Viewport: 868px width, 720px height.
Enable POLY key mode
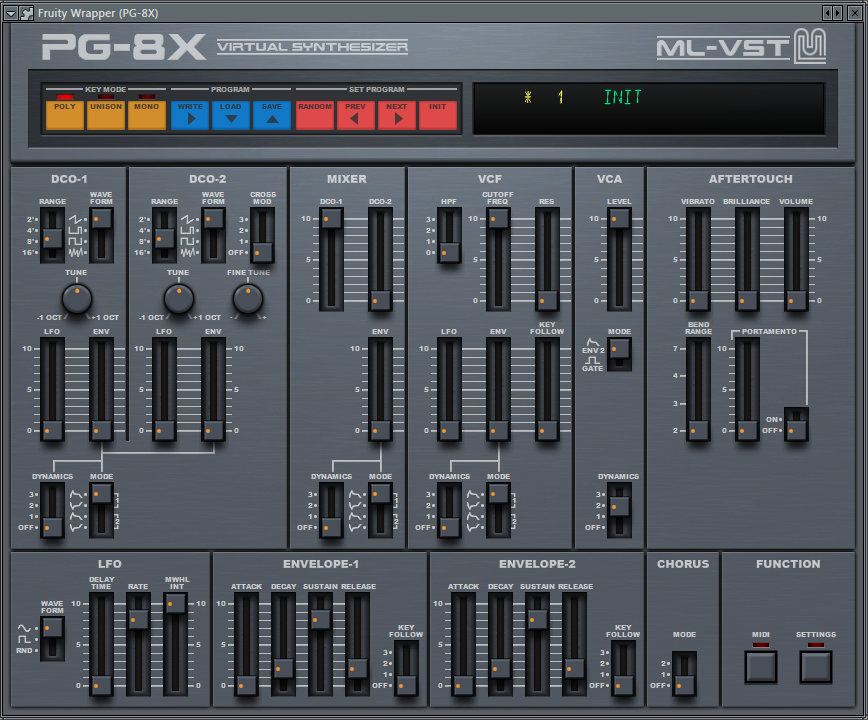click(x=64, y=115)
